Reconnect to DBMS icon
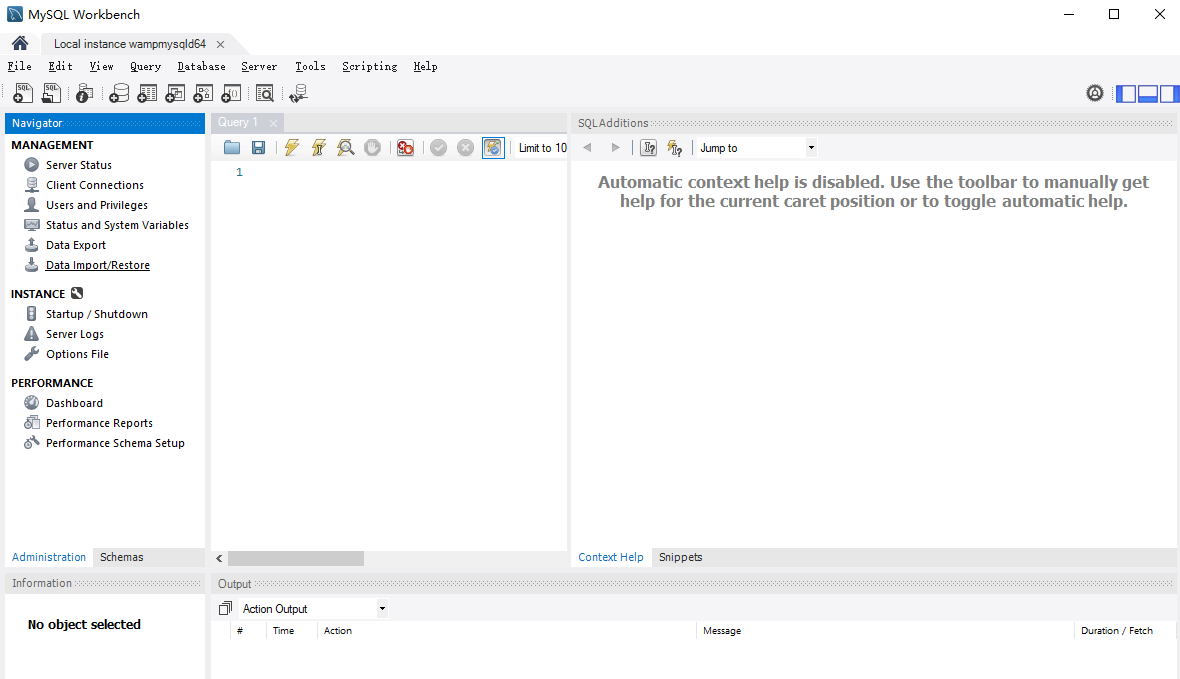 click(299, 93)
